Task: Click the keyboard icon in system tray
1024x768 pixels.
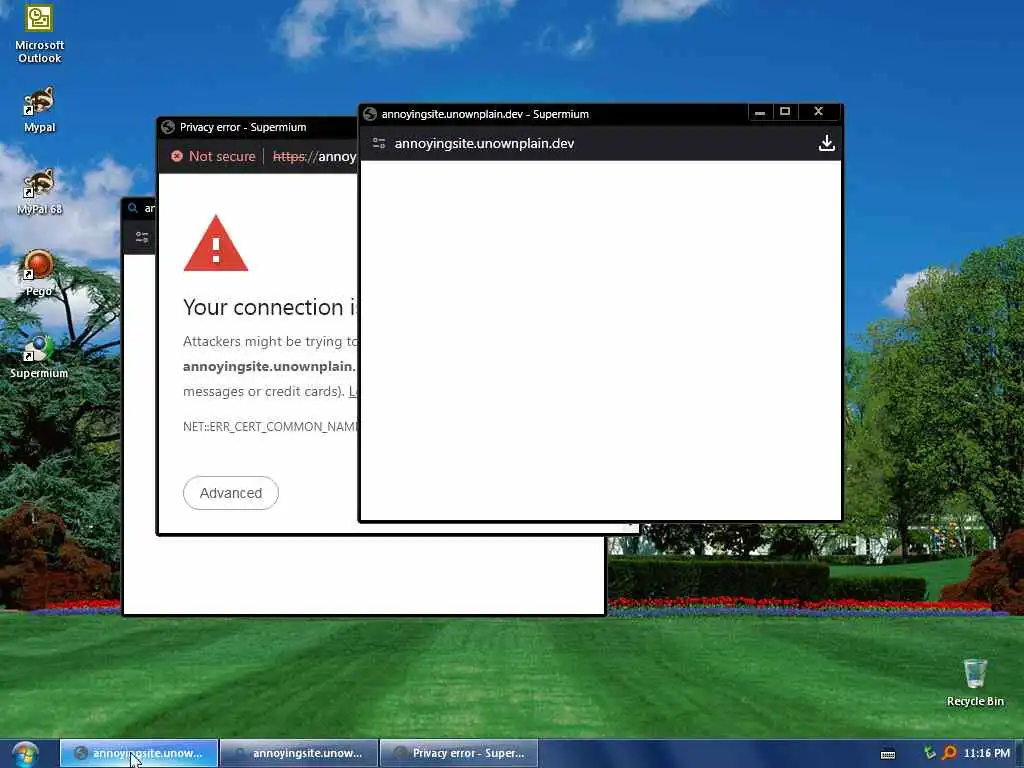Action: [x=888, y=754]
